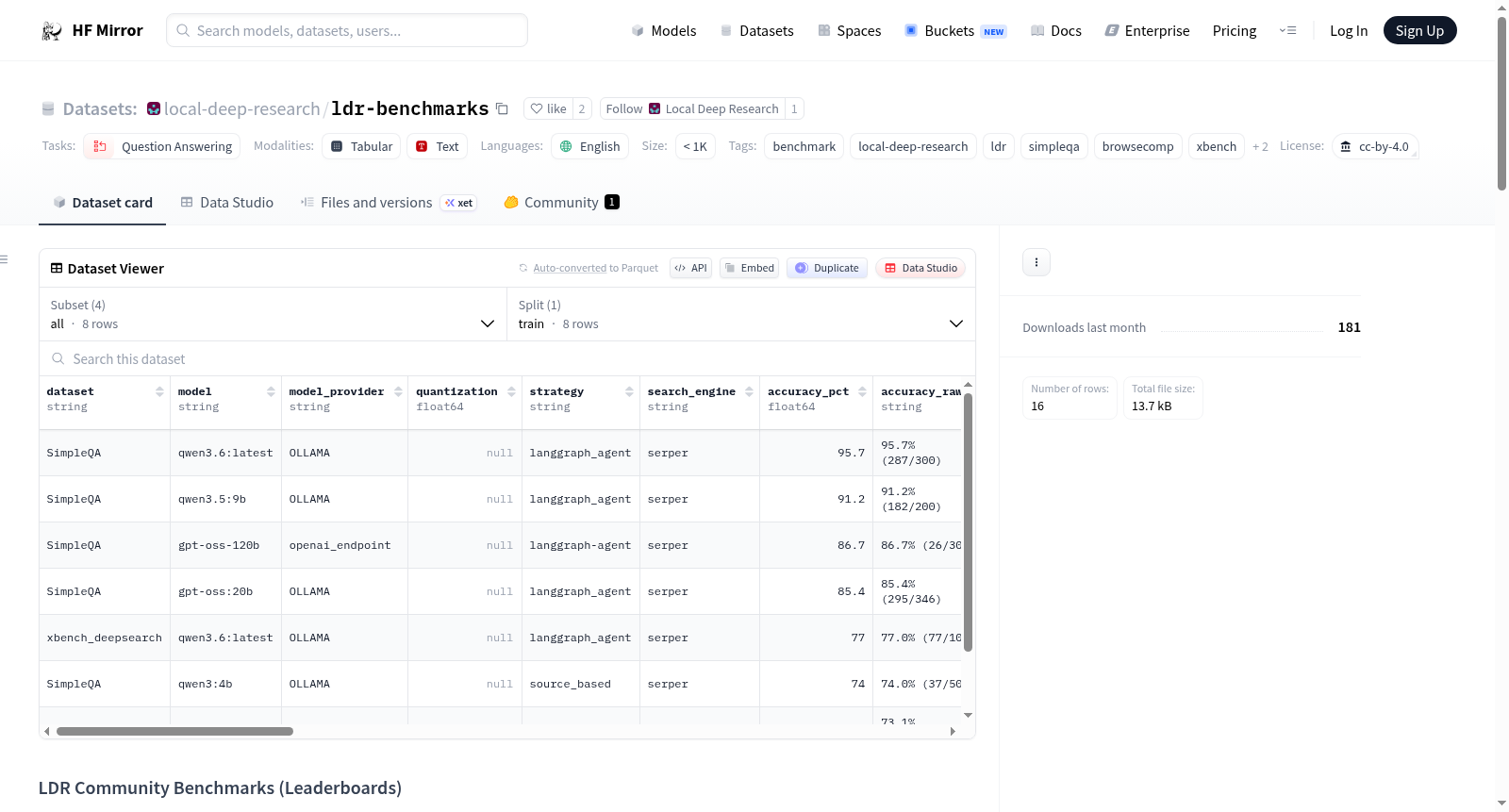The image size is (1509, 812).
Task: Open the local-deep-research owner link
Action: [242, 108]
